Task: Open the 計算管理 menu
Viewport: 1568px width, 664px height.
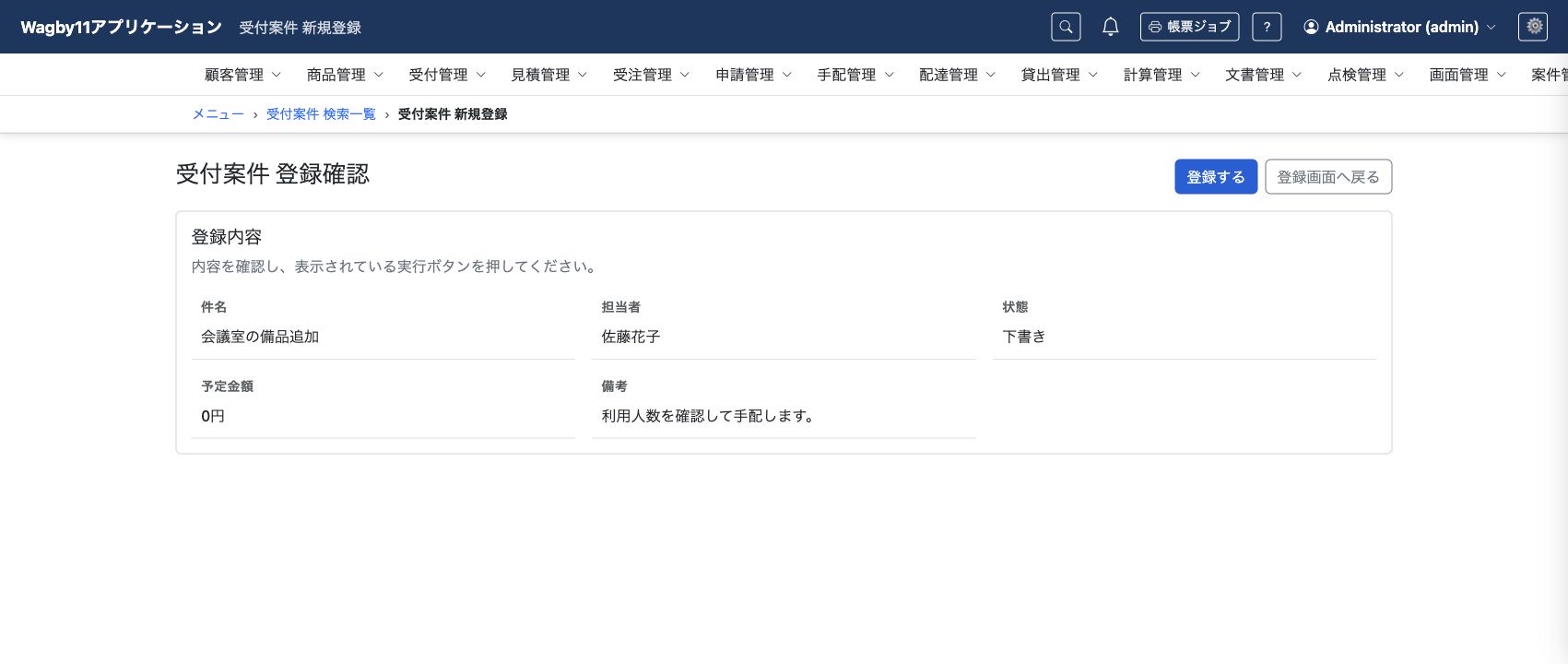Action: click(1161, 75)
